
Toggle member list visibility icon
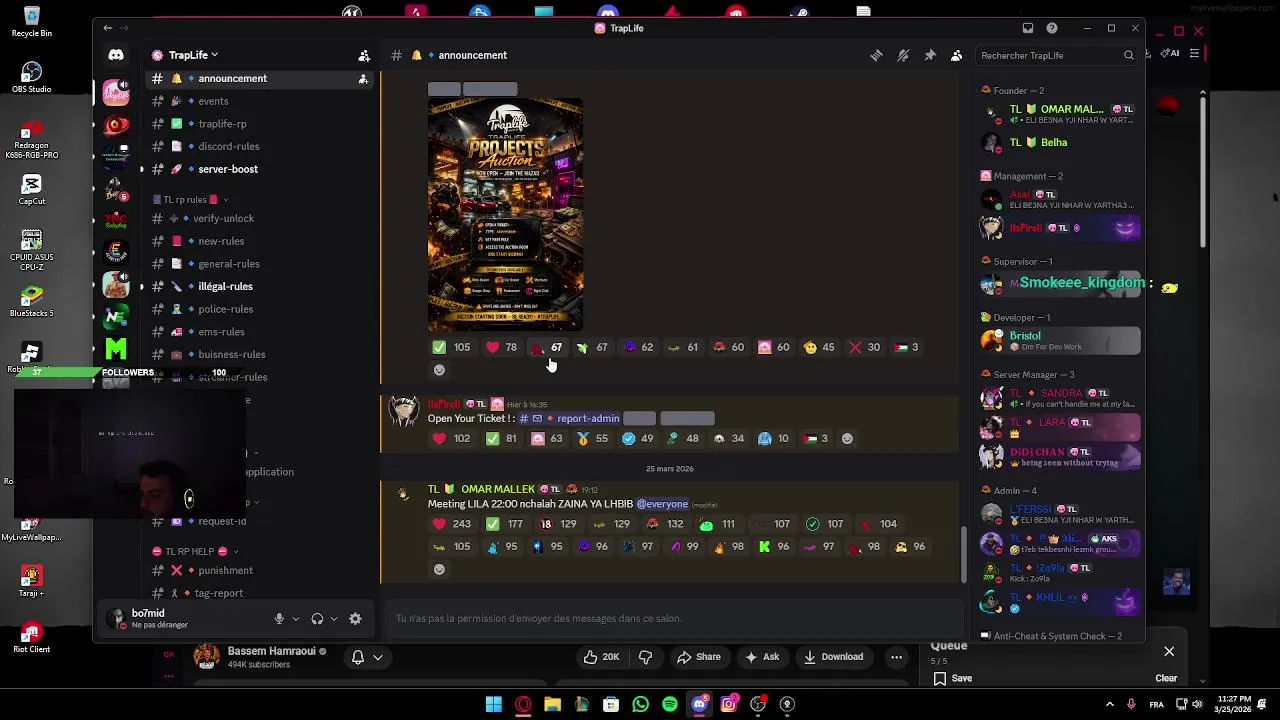click(956, 56)
